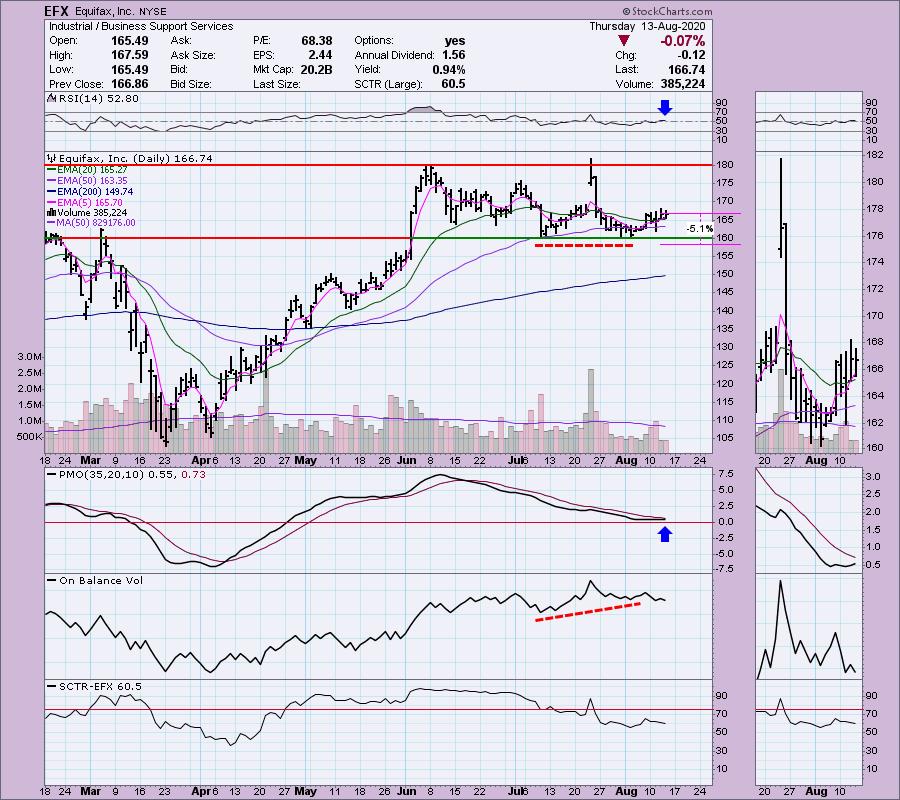Click the '1.5M' volume axis label
The height and width of the screenshot is (800, 900).
[30, 405]
